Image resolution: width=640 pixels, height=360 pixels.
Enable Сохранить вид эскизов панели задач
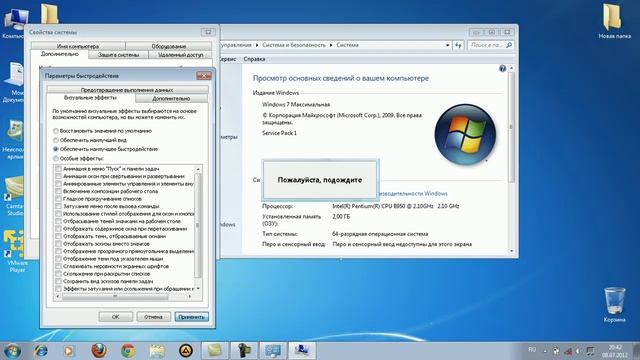pyautogui.click(x=58, y=281)
